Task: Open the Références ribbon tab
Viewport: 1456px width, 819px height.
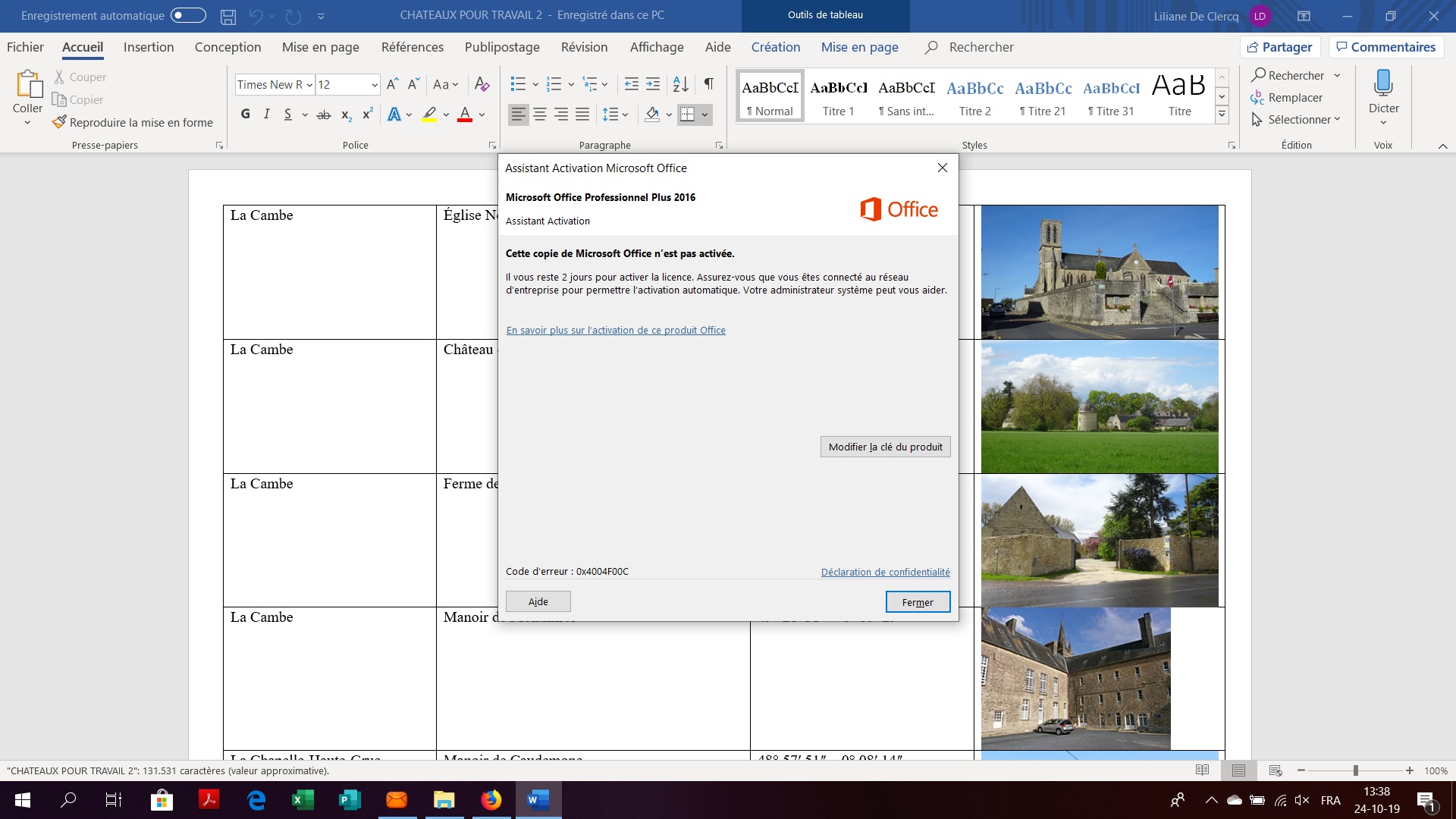Action: [412, 47]
